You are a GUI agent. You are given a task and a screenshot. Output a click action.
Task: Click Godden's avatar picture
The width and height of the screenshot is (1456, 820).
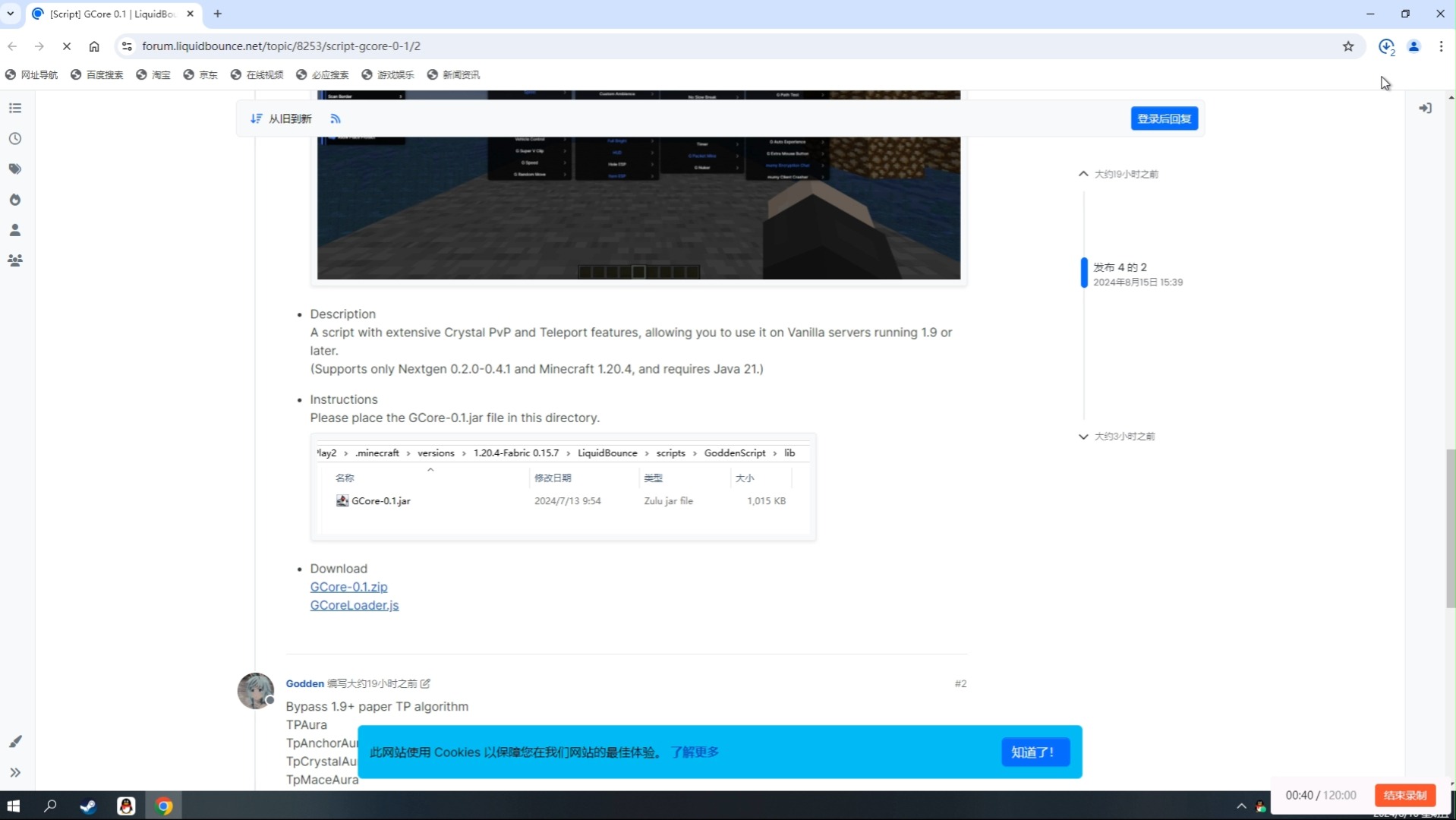click(256, 691)
